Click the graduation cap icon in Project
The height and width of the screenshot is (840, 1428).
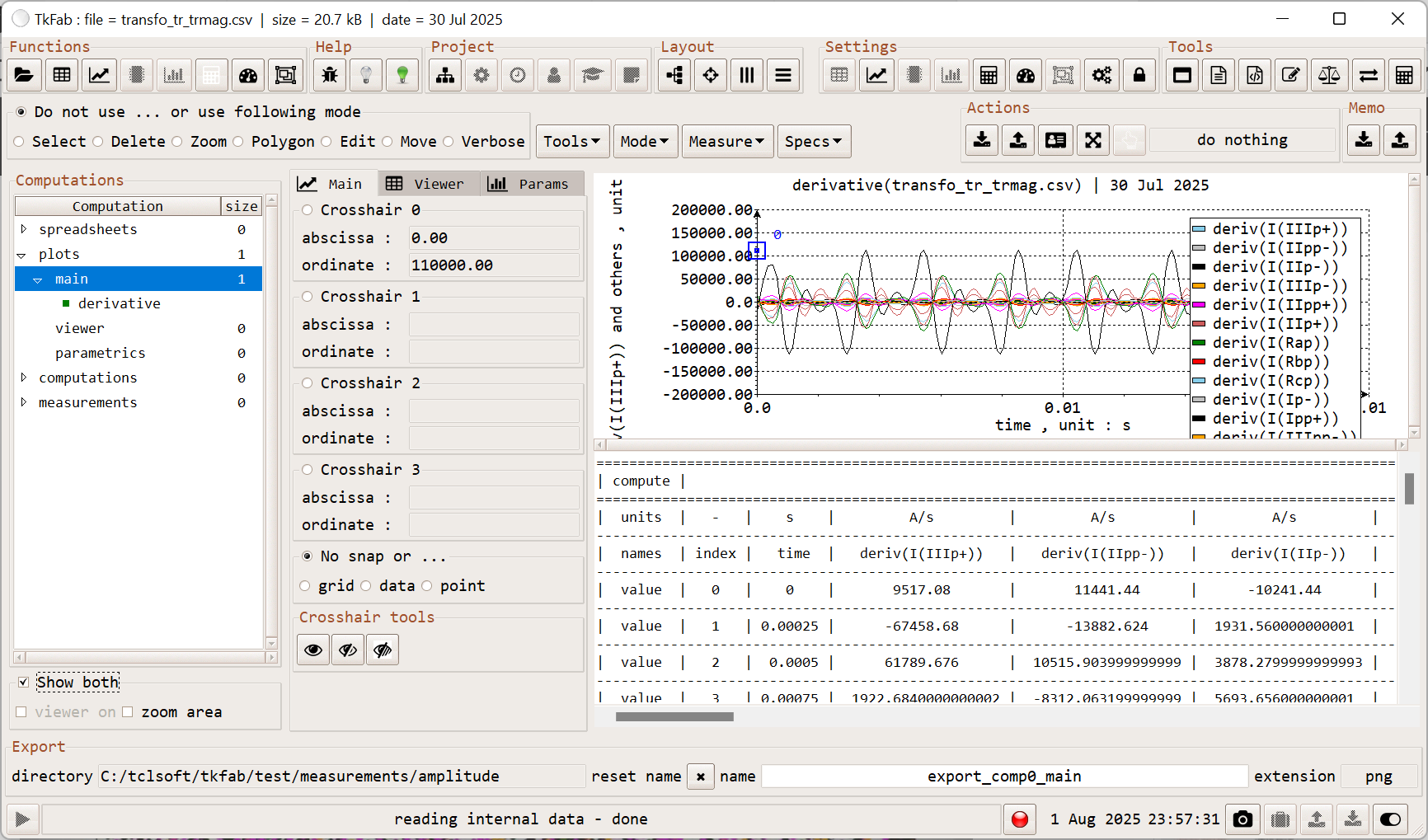[x=592, y=75]
